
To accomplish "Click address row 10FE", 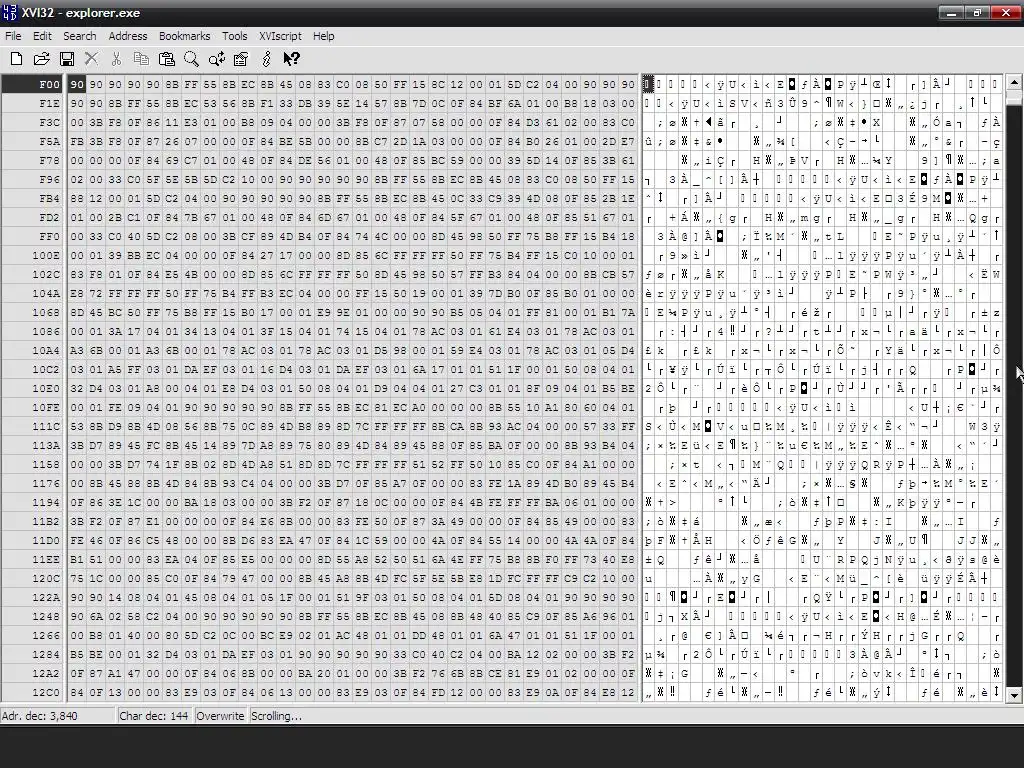I will pyautogui.click(x=33, y=407).
